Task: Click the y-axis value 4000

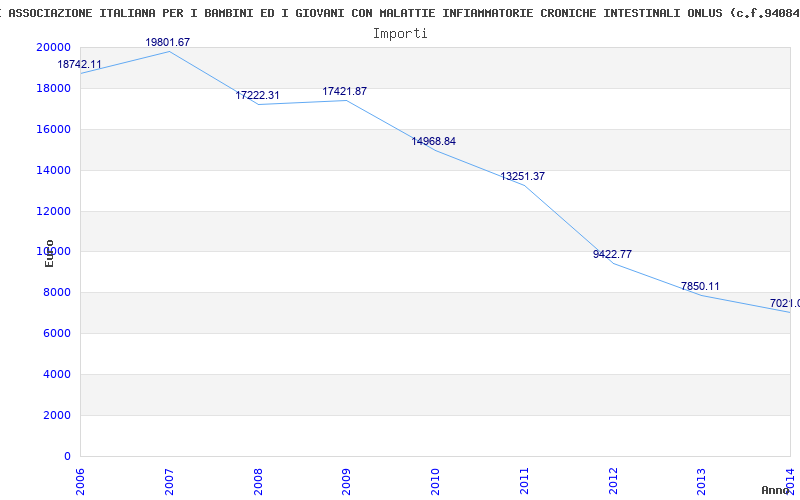Action: [57, 374]
